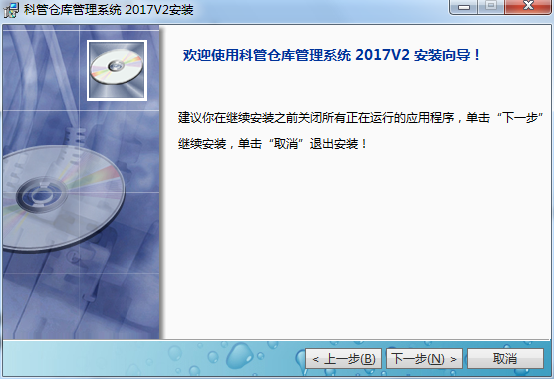
Task: Click the installer icon in the title bar
Action: pos(11,10)
